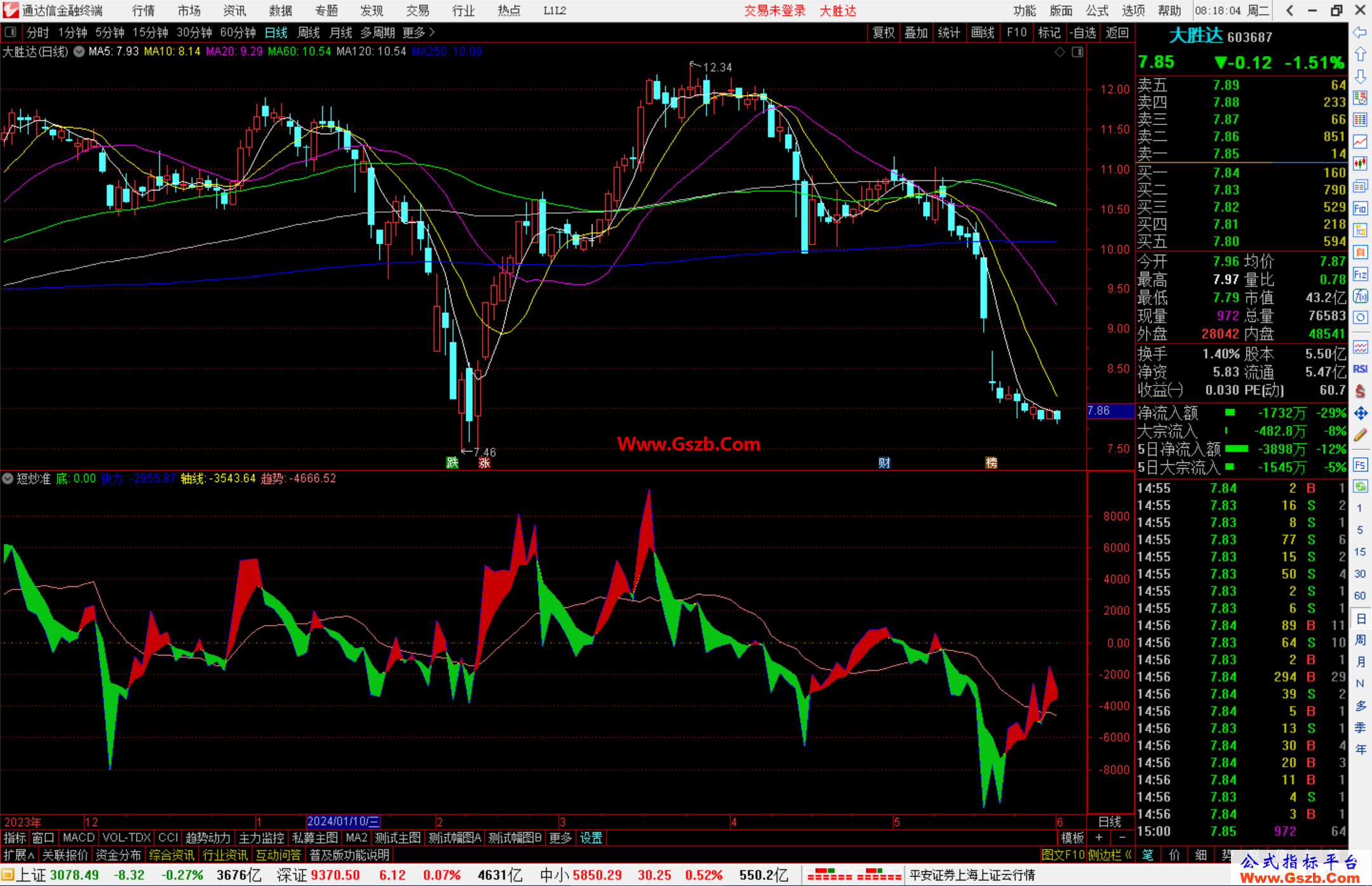Open the orange document sidebar icon
The image size is (1372, 886).
point(1360,252)
